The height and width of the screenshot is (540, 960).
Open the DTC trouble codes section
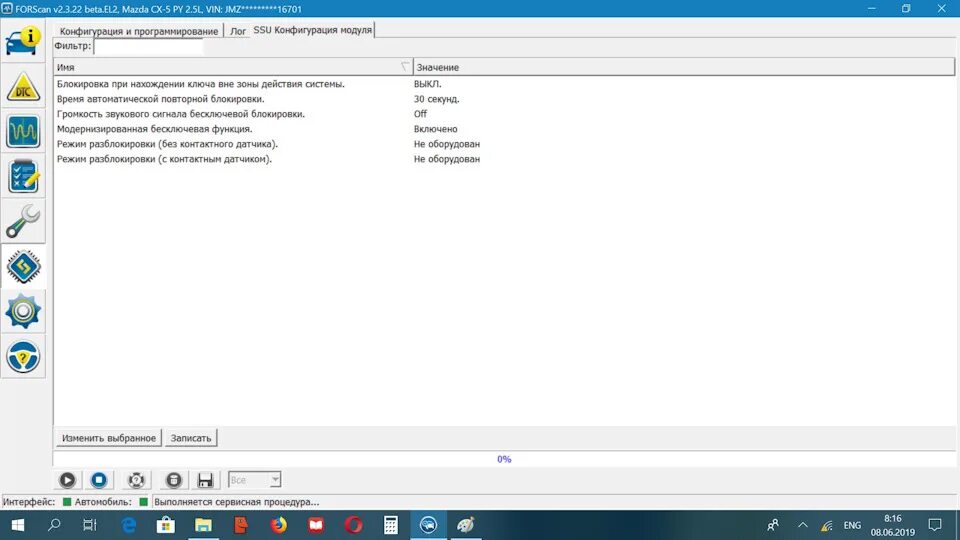[x=23, y=86]
